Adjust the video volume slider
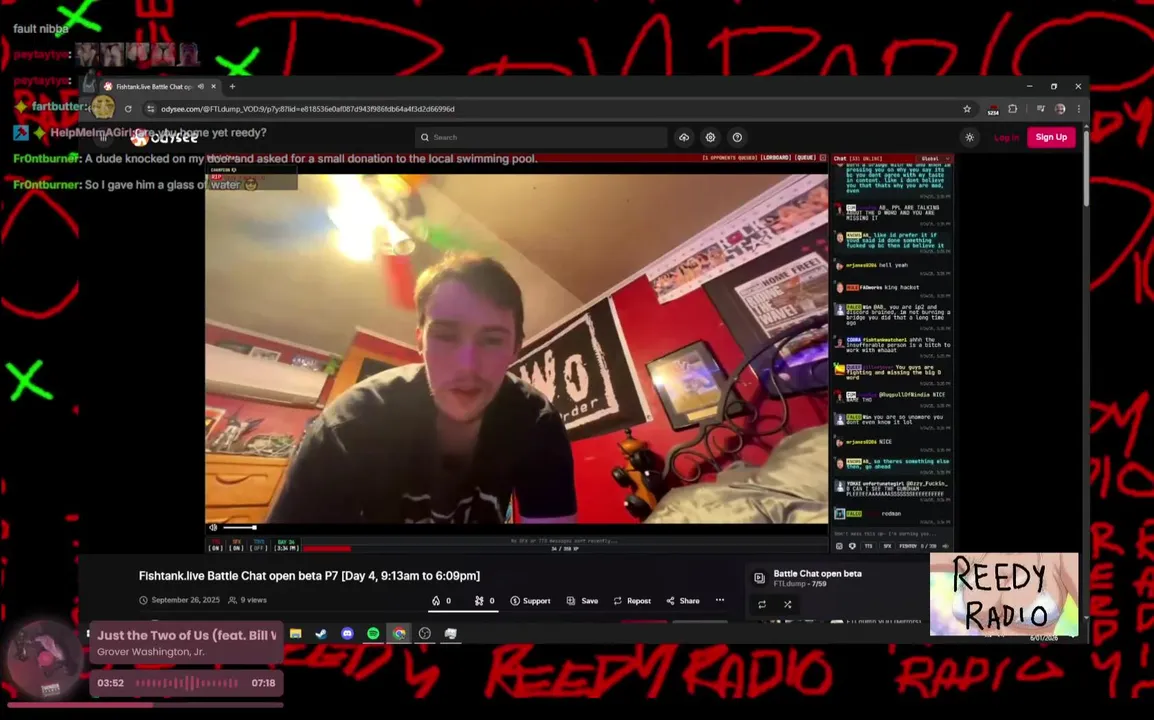This screenshot has height=720, width=1154. click(x=239, y=527)
